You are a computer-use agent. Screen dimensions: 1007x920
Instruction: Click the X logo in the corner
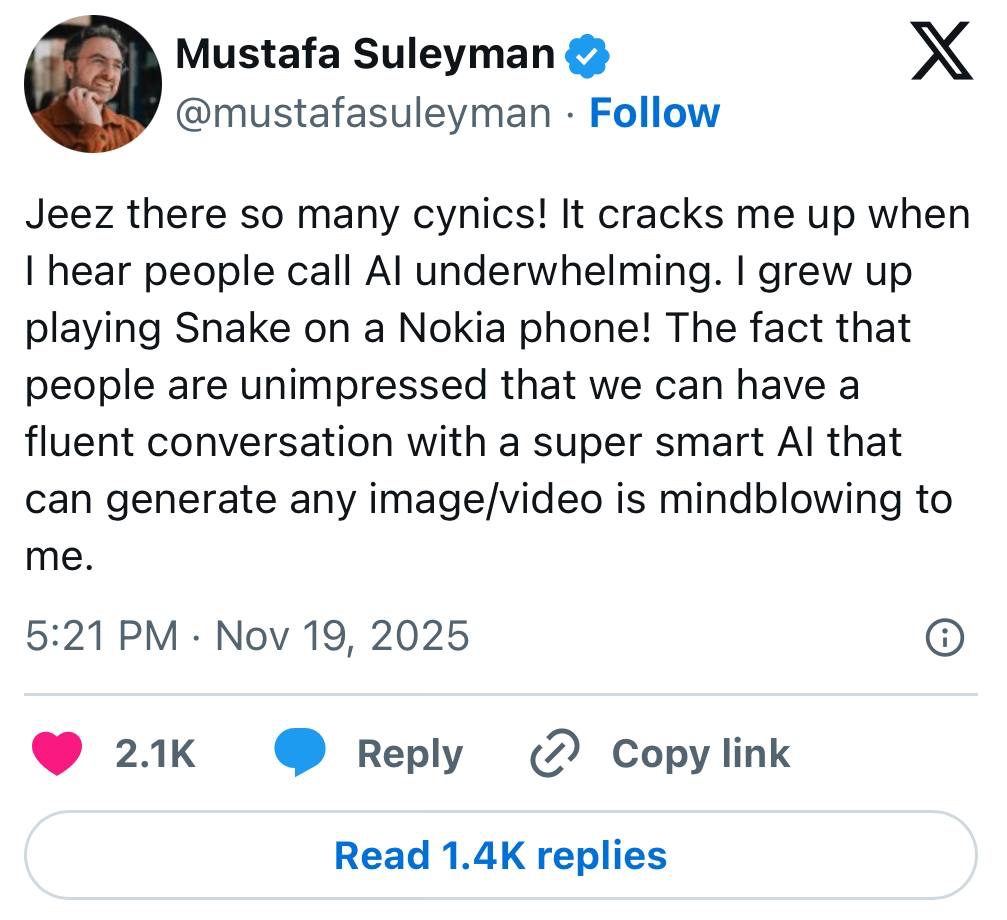[x=942, y=53]
